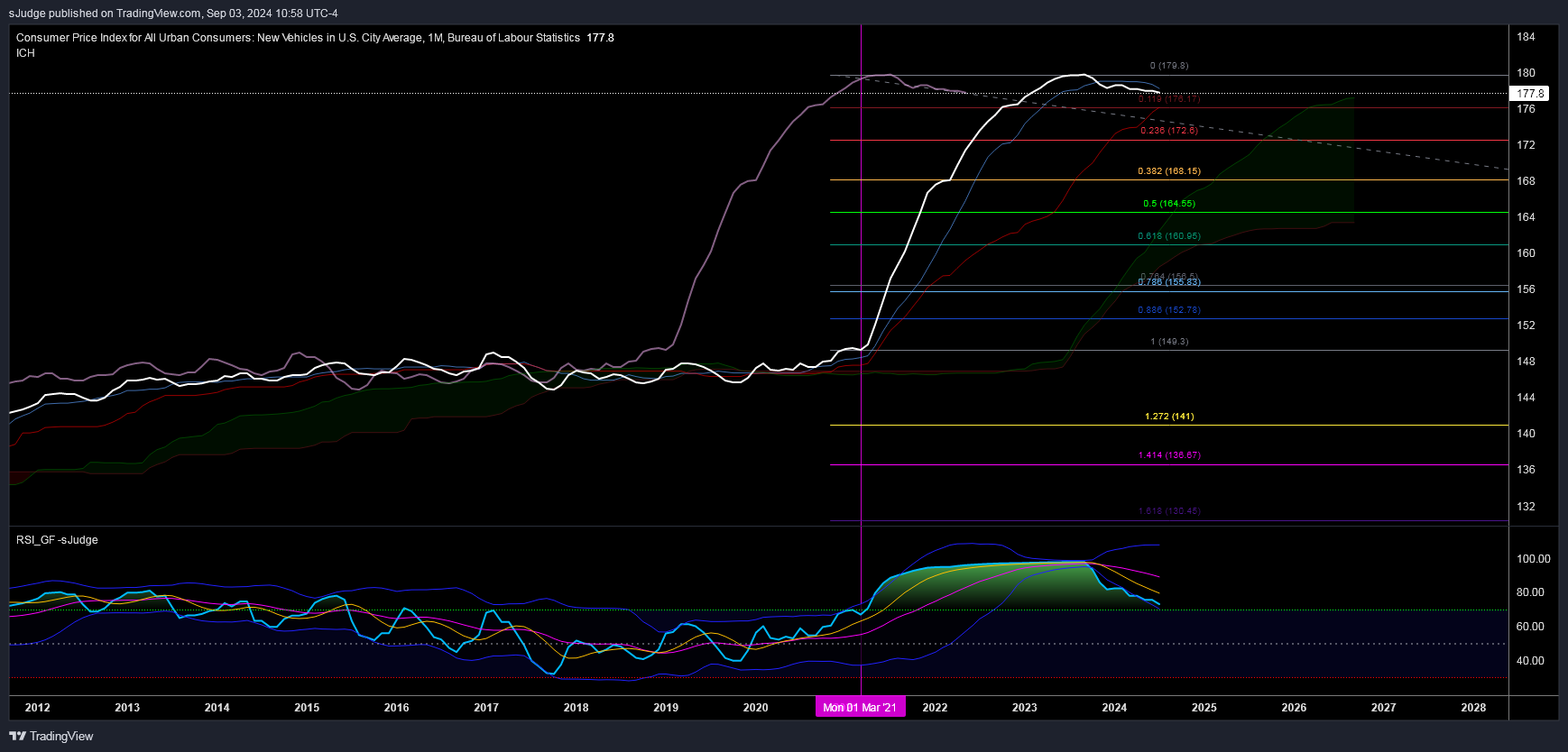Click the 2024 label on time axis
The height and width of the screenshot is (752, 1568).
(1115, 708)
